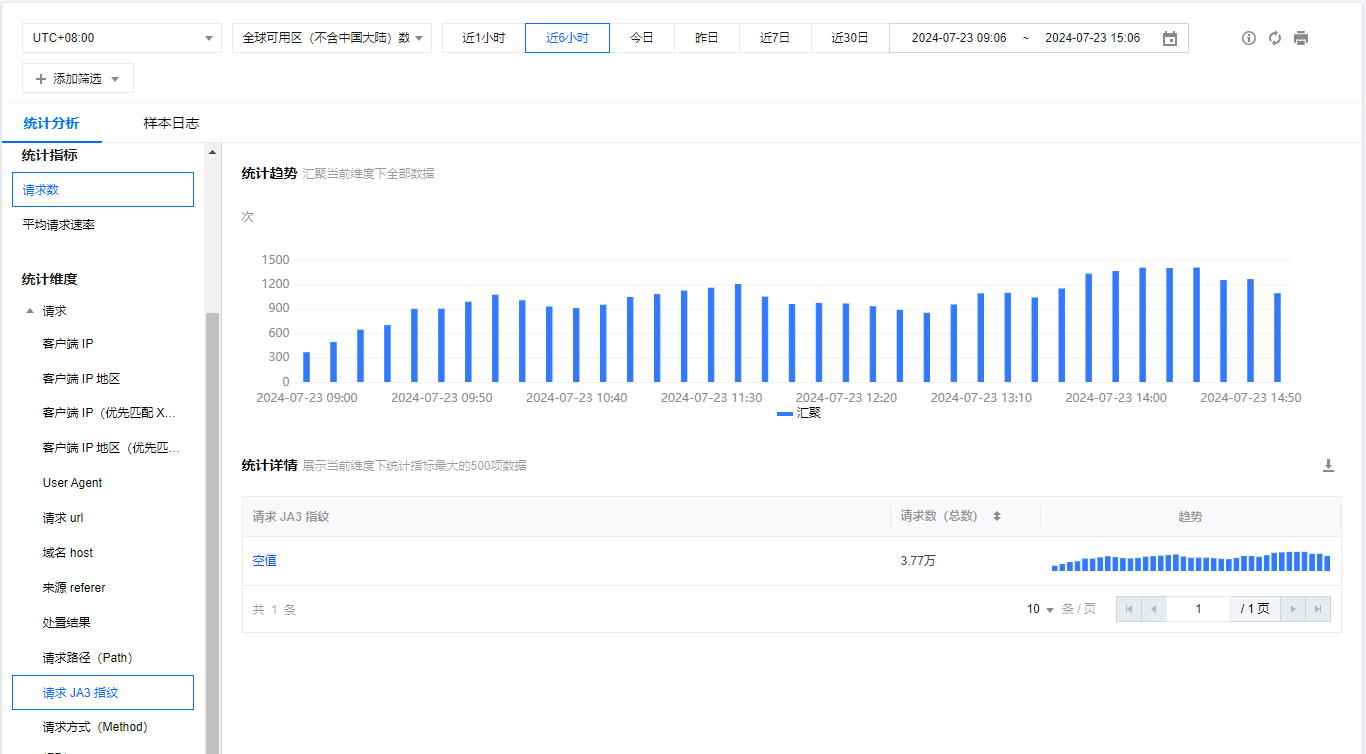The width and height of the screenshot is (1366, 754).
Task: Select the 统计分析 tab
Action: pyautogui.click(x=51, y=123)
